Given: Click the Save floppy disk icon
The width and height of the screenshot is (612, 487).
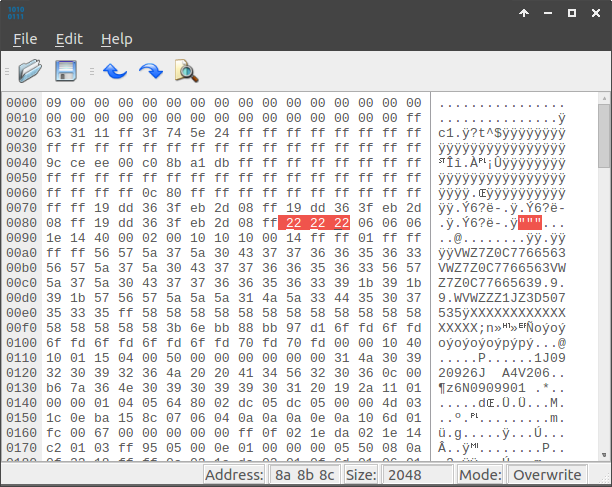Looking at the screenshot, I should (66, 71).
